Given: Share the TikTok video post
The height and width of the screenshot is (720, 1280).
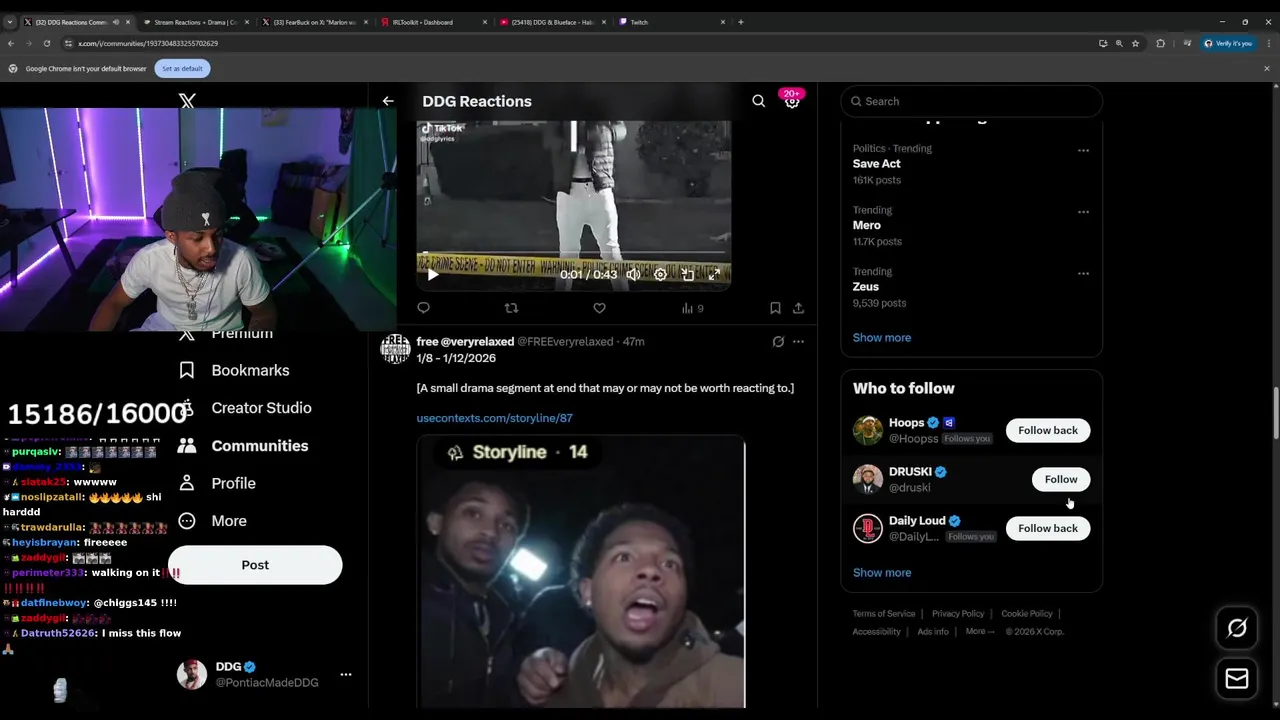Looking at the screenshot, I should [798, 308].
